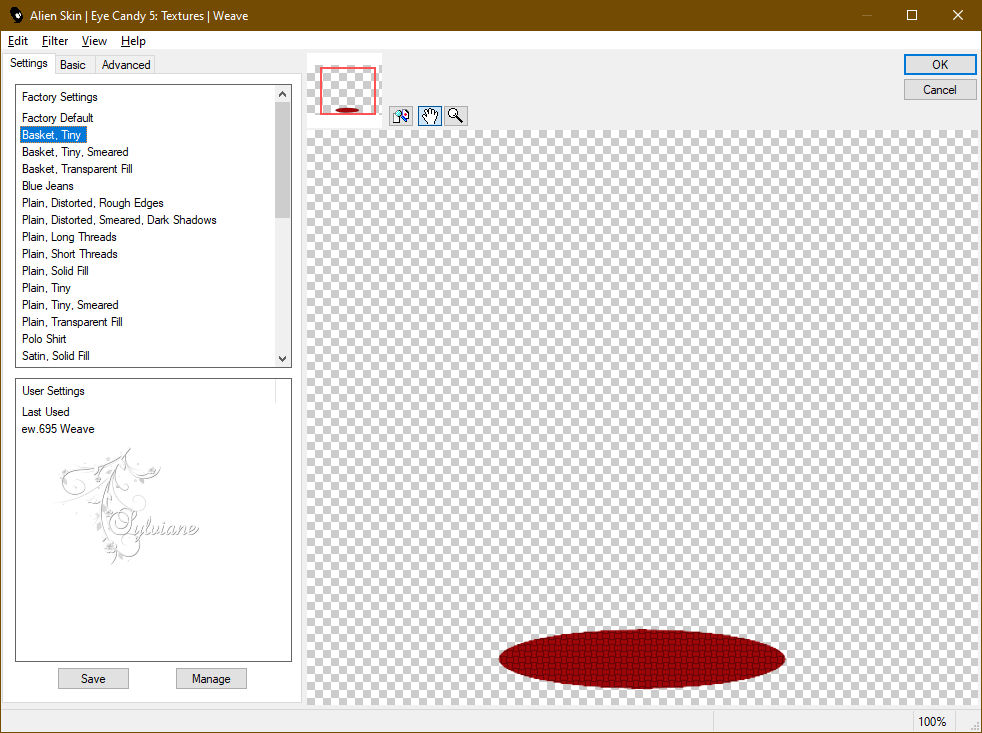
Task: Open the Edit menu
Action: 18,41
